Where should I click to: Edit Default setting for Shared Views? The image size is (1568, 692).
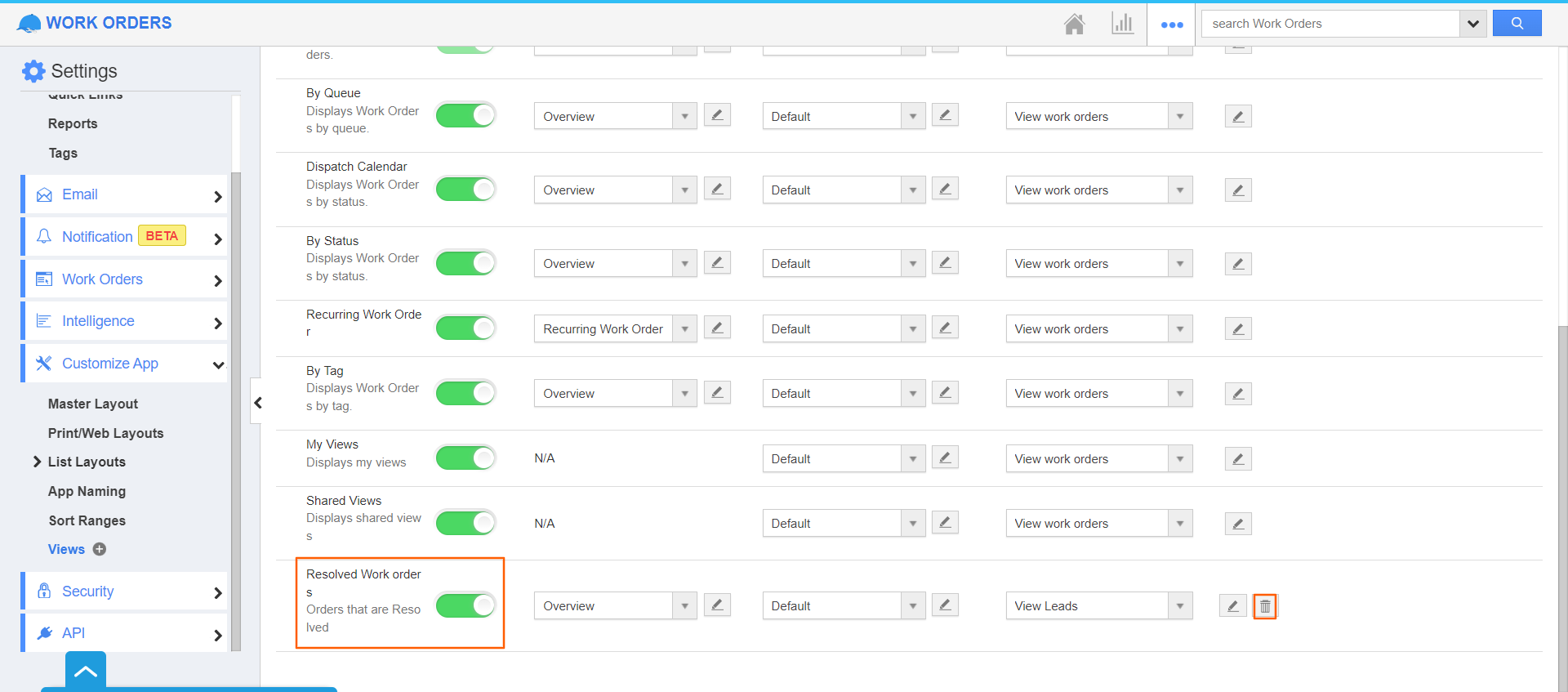coord(945,522)
